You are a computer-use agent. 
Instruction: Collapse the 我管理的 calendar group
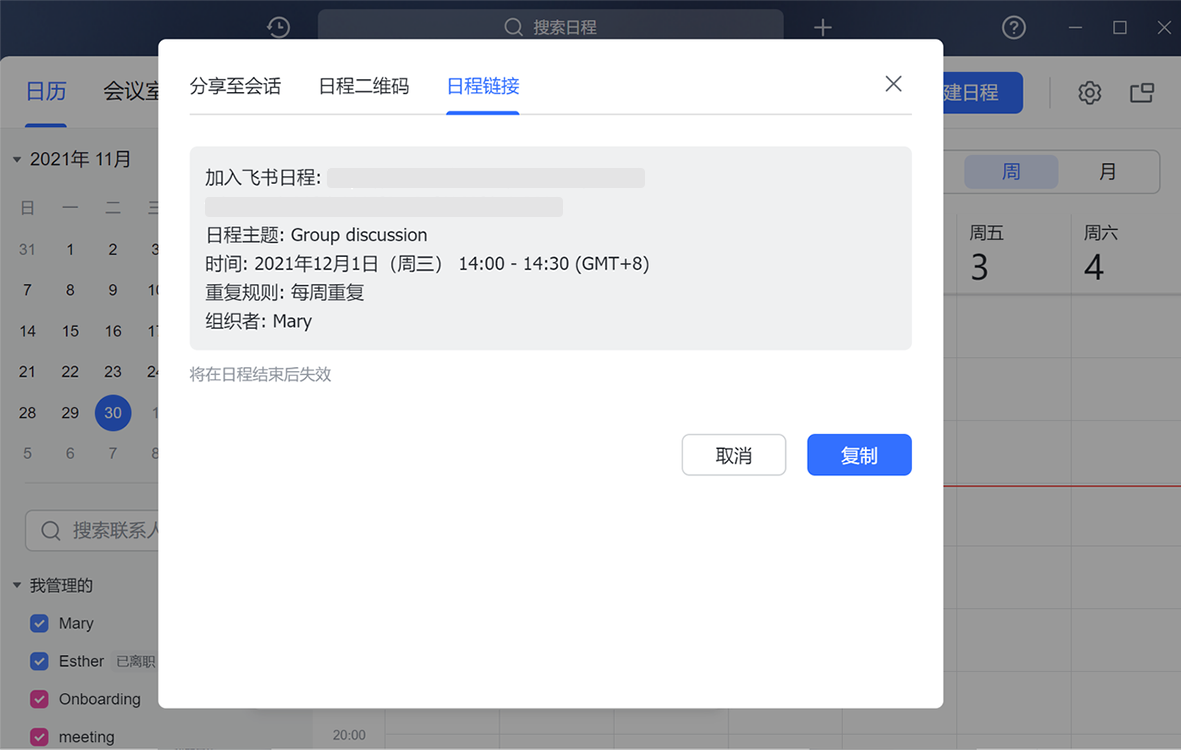(17, 585)
